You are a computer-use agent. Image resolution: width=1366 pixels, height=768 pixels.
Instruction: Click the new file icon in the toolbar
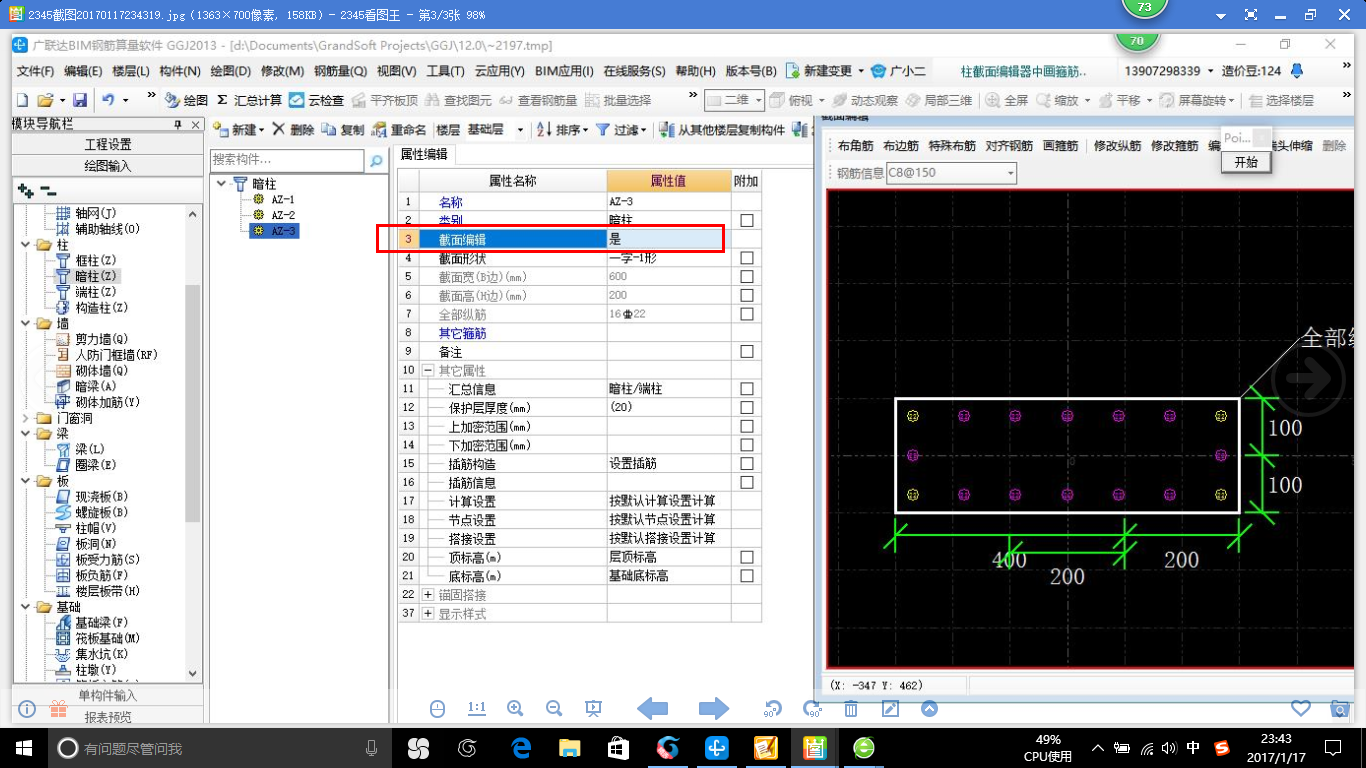click(22, 100)
